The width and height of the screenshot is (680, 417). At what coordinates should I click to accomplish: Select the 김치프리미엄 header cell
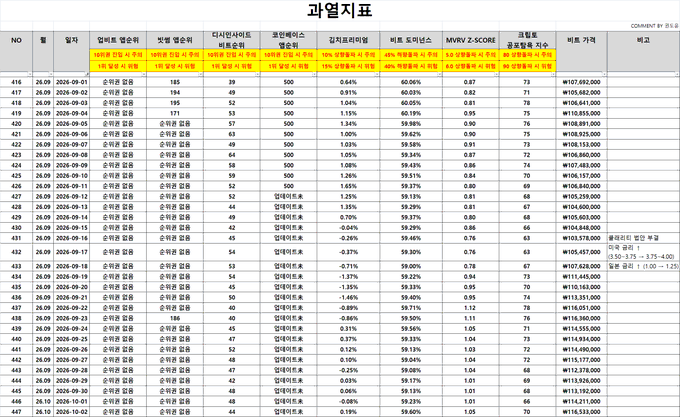click(348, 40)
